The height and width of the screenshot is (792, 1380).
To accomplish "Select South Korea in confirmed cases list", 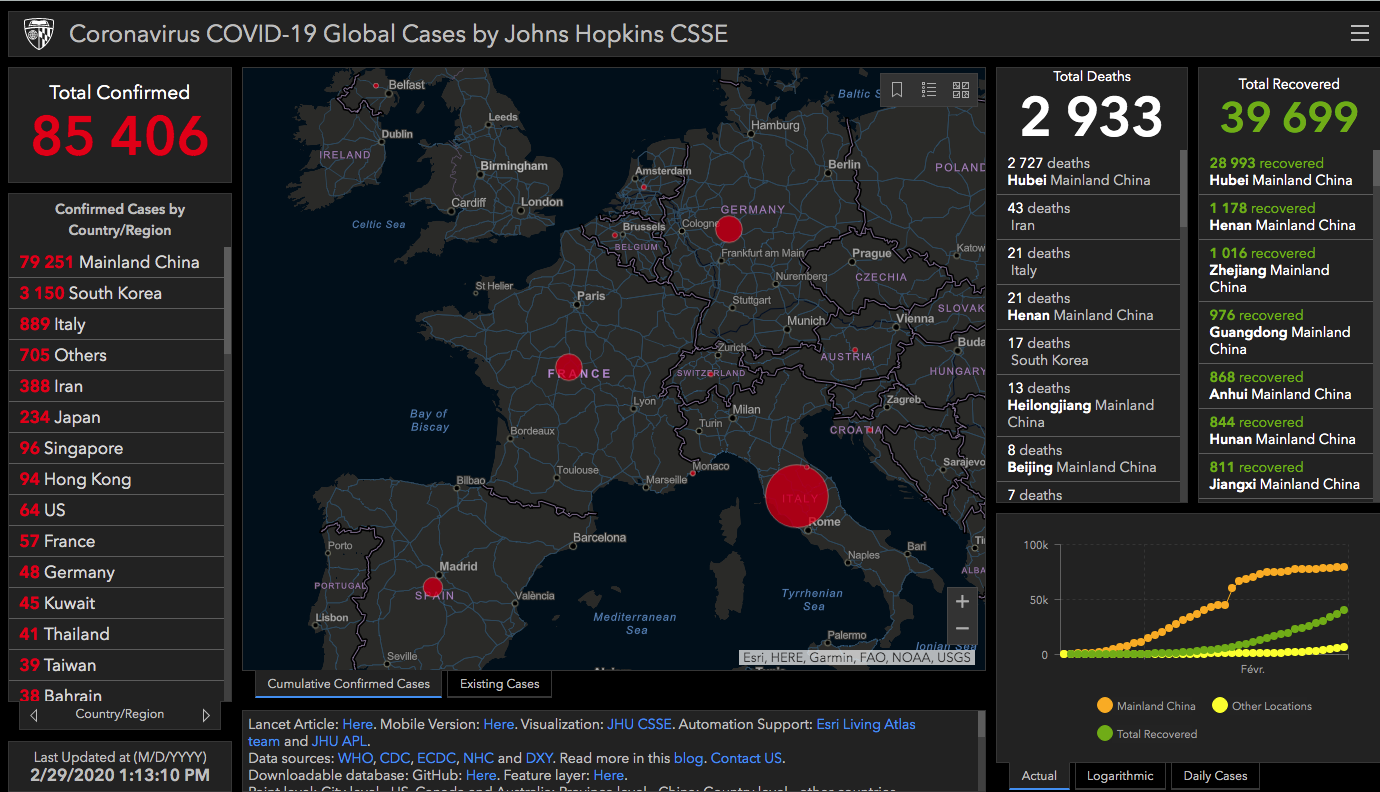I will 116,293.
